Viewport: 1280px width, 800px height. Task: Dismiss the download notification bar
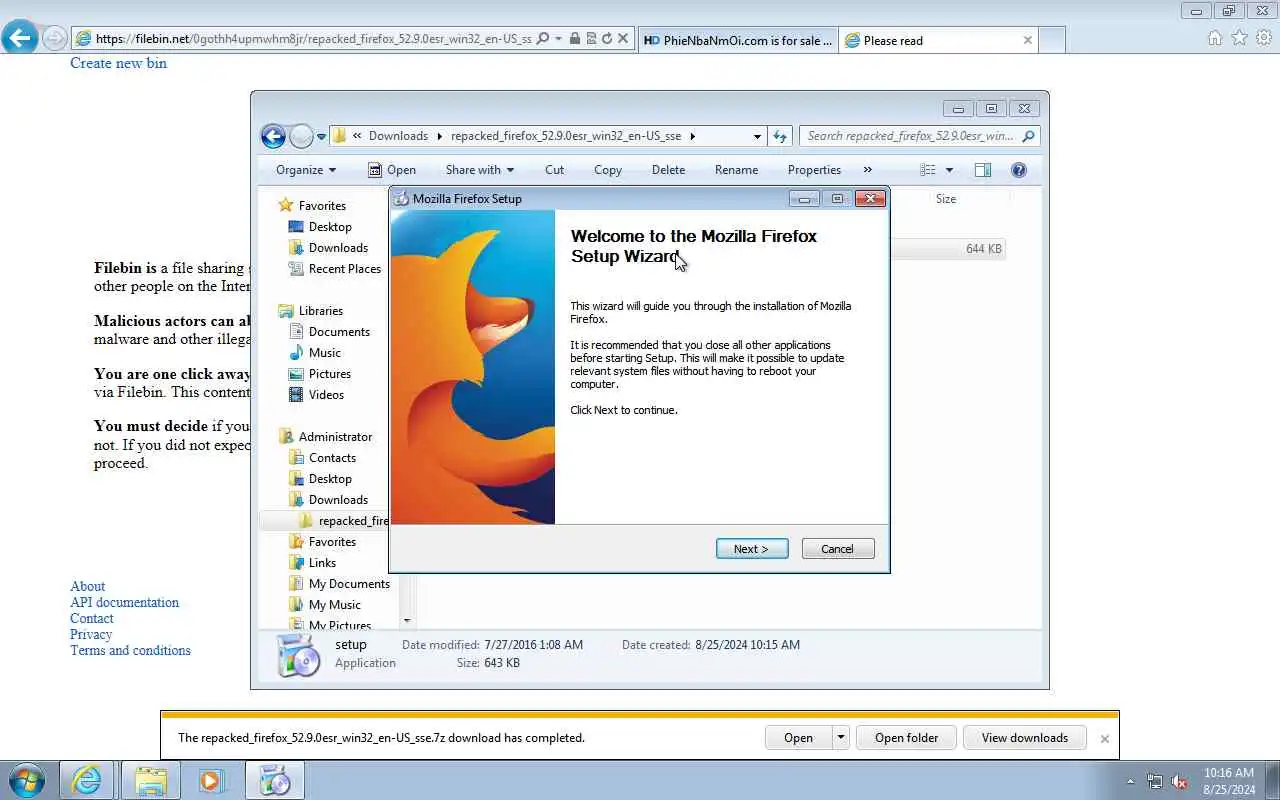1104,739
